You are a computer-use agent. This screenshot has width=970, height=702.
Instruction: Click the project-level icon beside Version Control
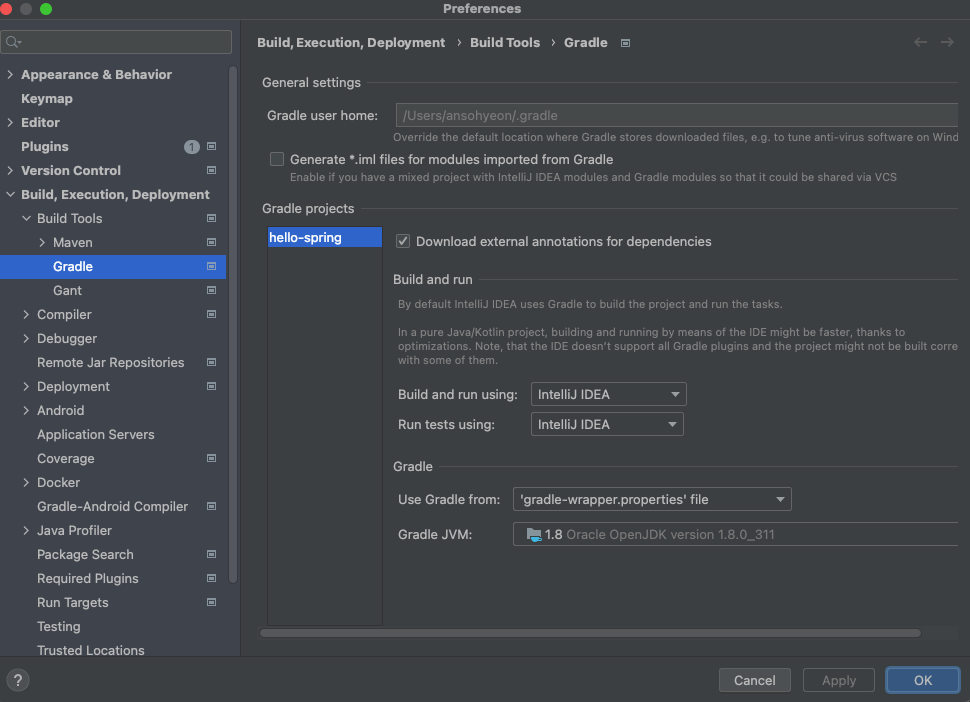point(212,170)
